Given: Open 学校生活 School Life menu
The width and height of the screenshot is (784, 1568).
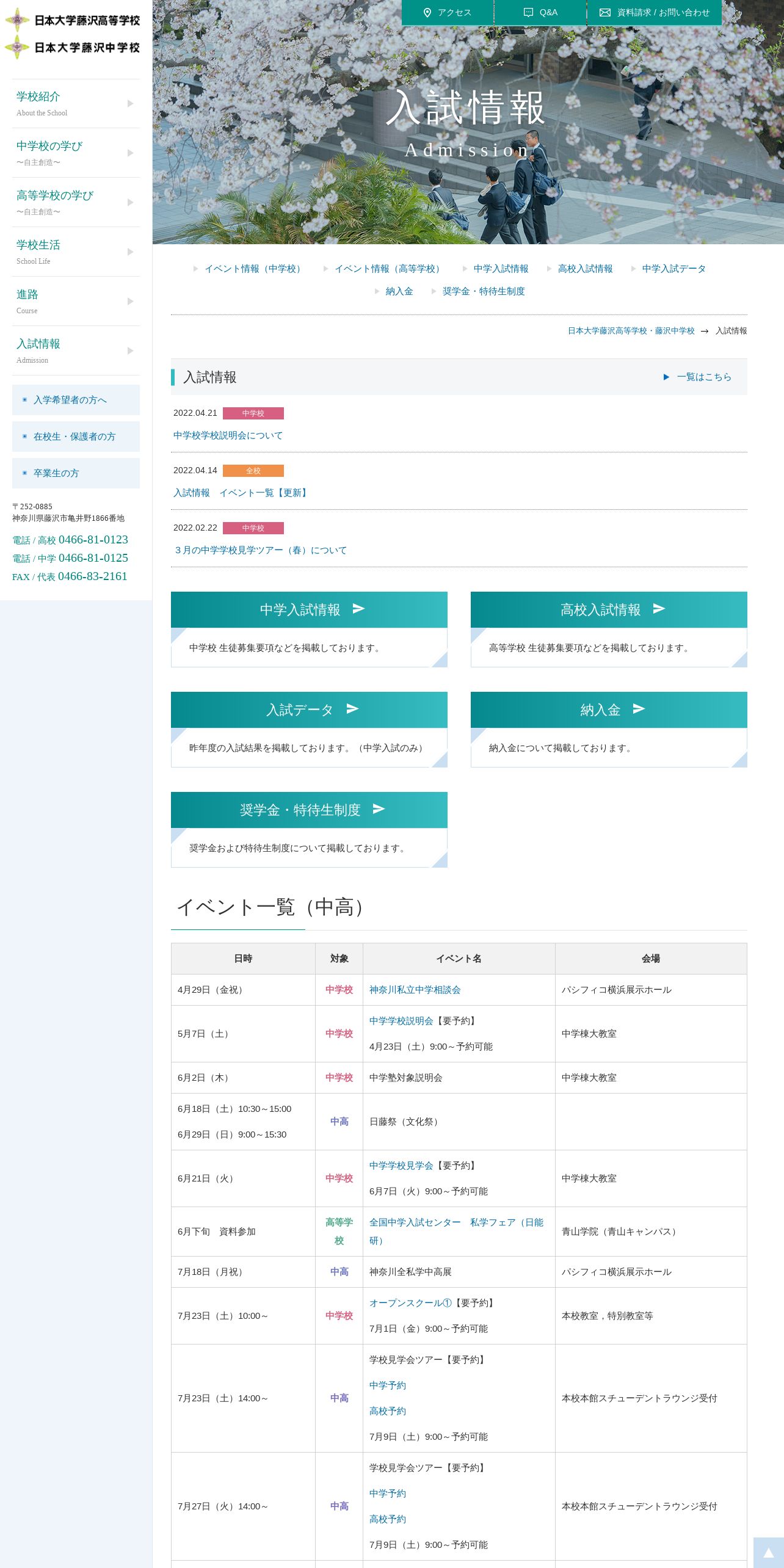Looking at the screenshot, I should pyautogui.click(x=76, y=252).
